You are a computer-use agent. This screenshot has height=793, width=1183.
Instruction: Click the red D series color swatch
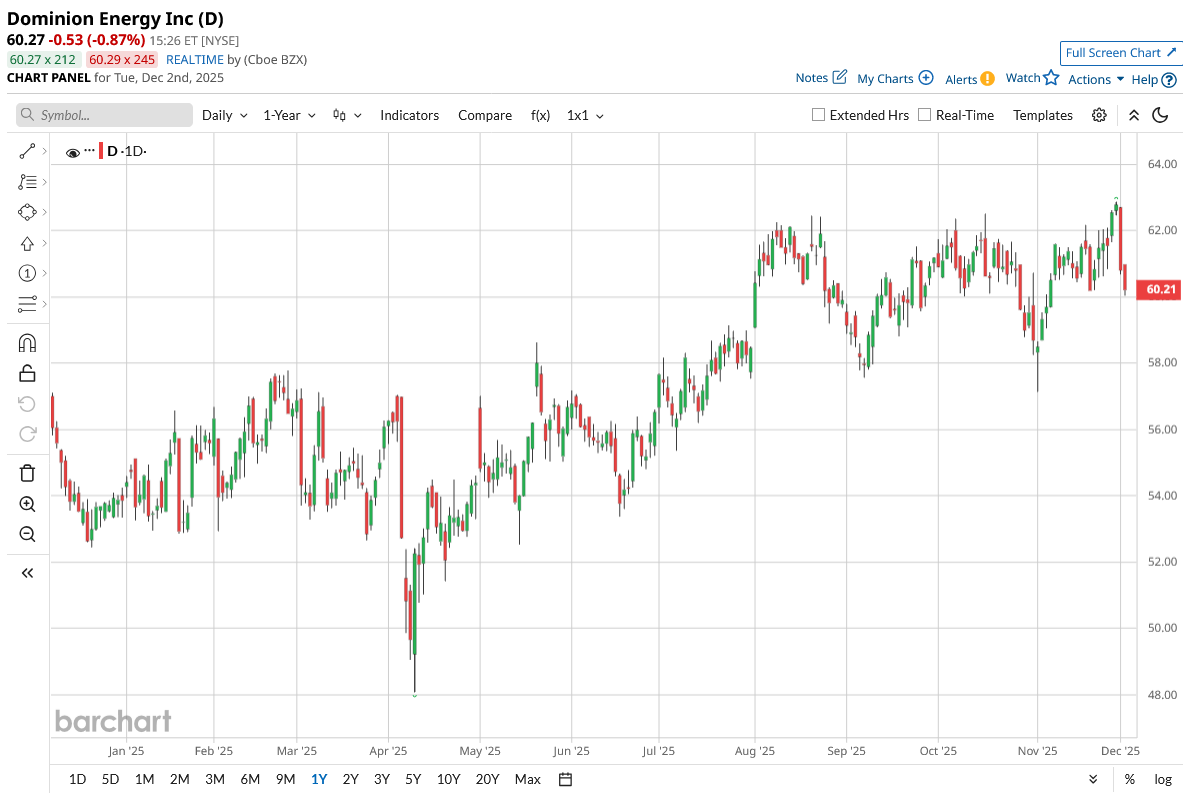click(x=100, y=151)
